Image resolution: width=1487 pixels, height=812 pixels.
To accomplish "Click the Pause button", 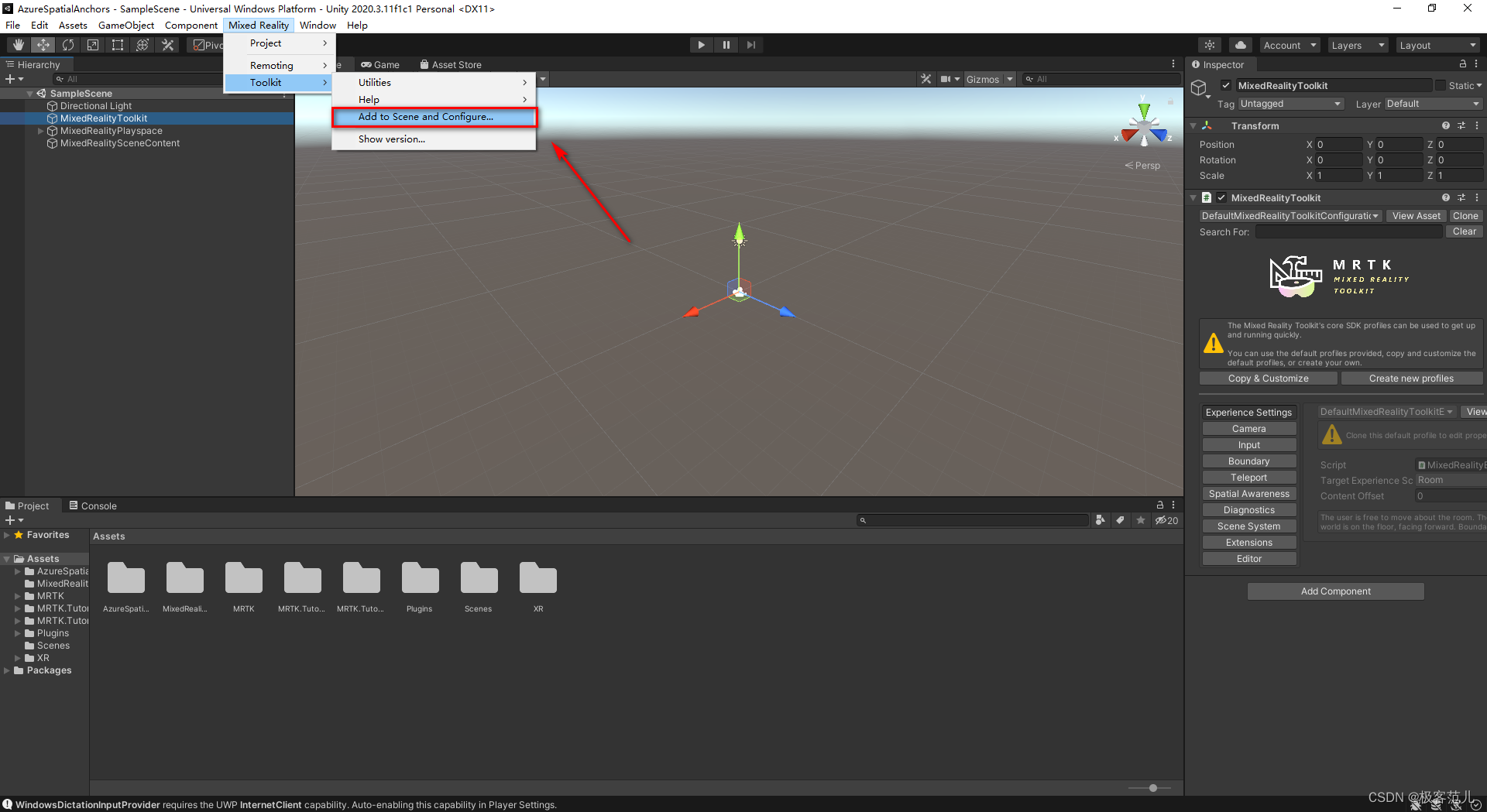I will click(726, 45).
